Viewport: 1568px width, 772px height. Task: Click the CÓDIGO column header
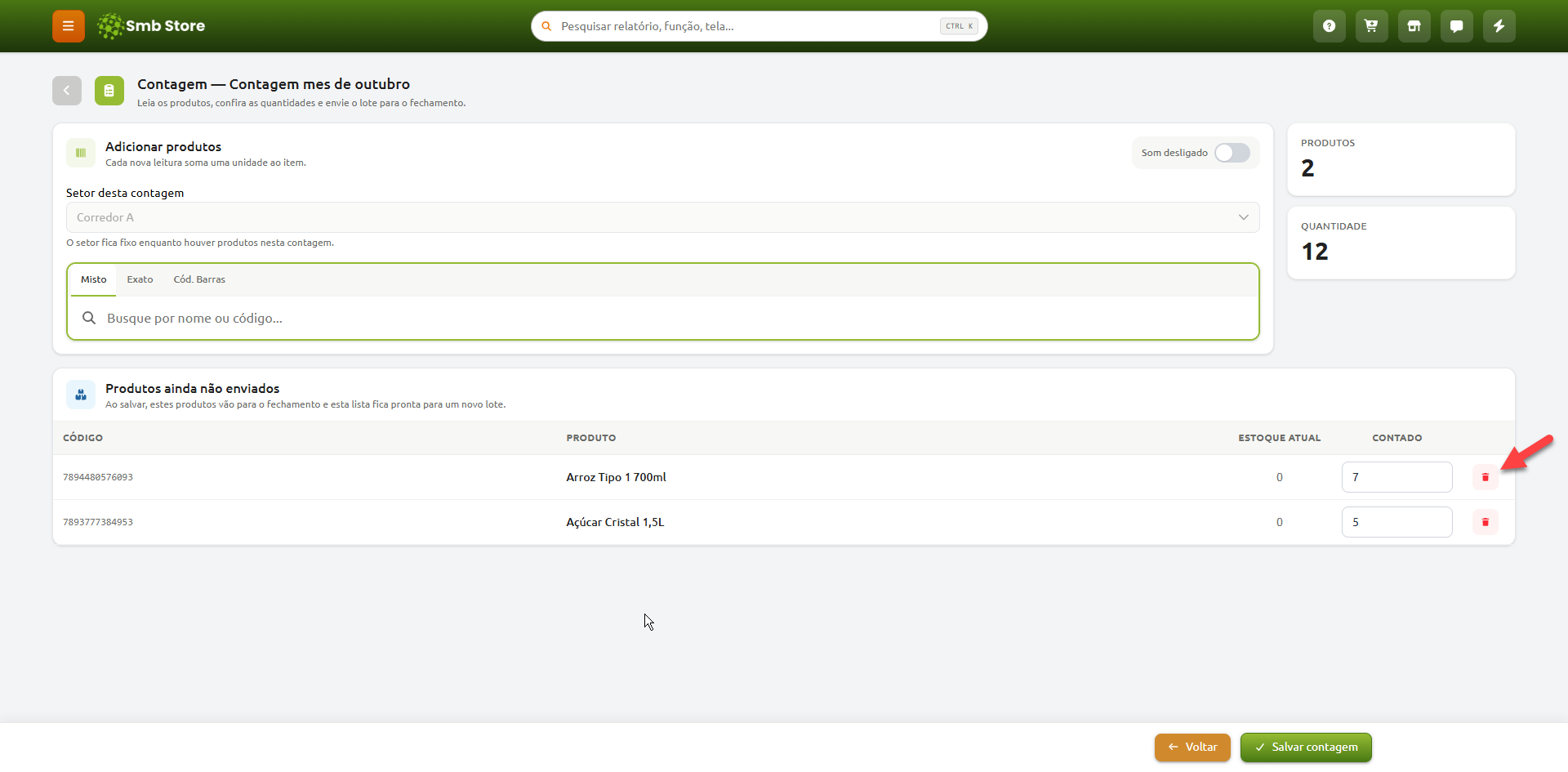(x=83, y=438)
